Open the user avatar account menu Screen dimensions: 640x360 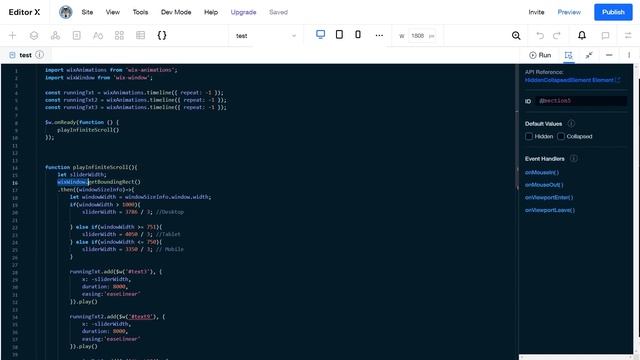click(x=65, y=12)
